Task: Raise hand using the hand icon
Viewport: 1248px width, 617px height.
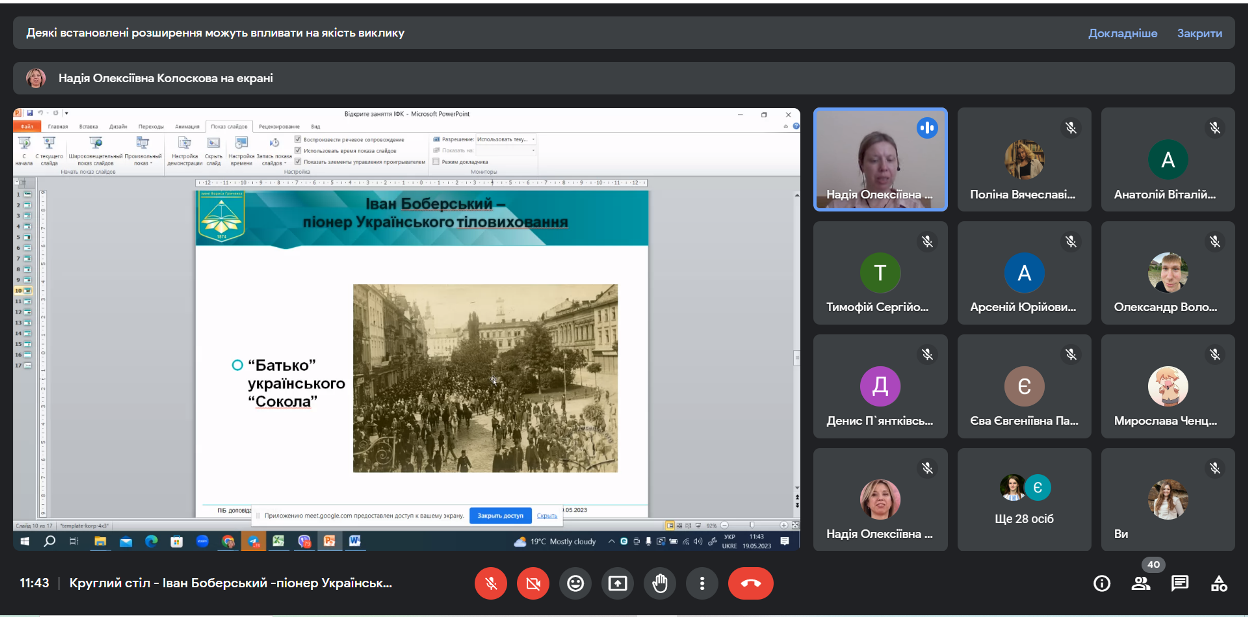Action: (x=660, y=583)
